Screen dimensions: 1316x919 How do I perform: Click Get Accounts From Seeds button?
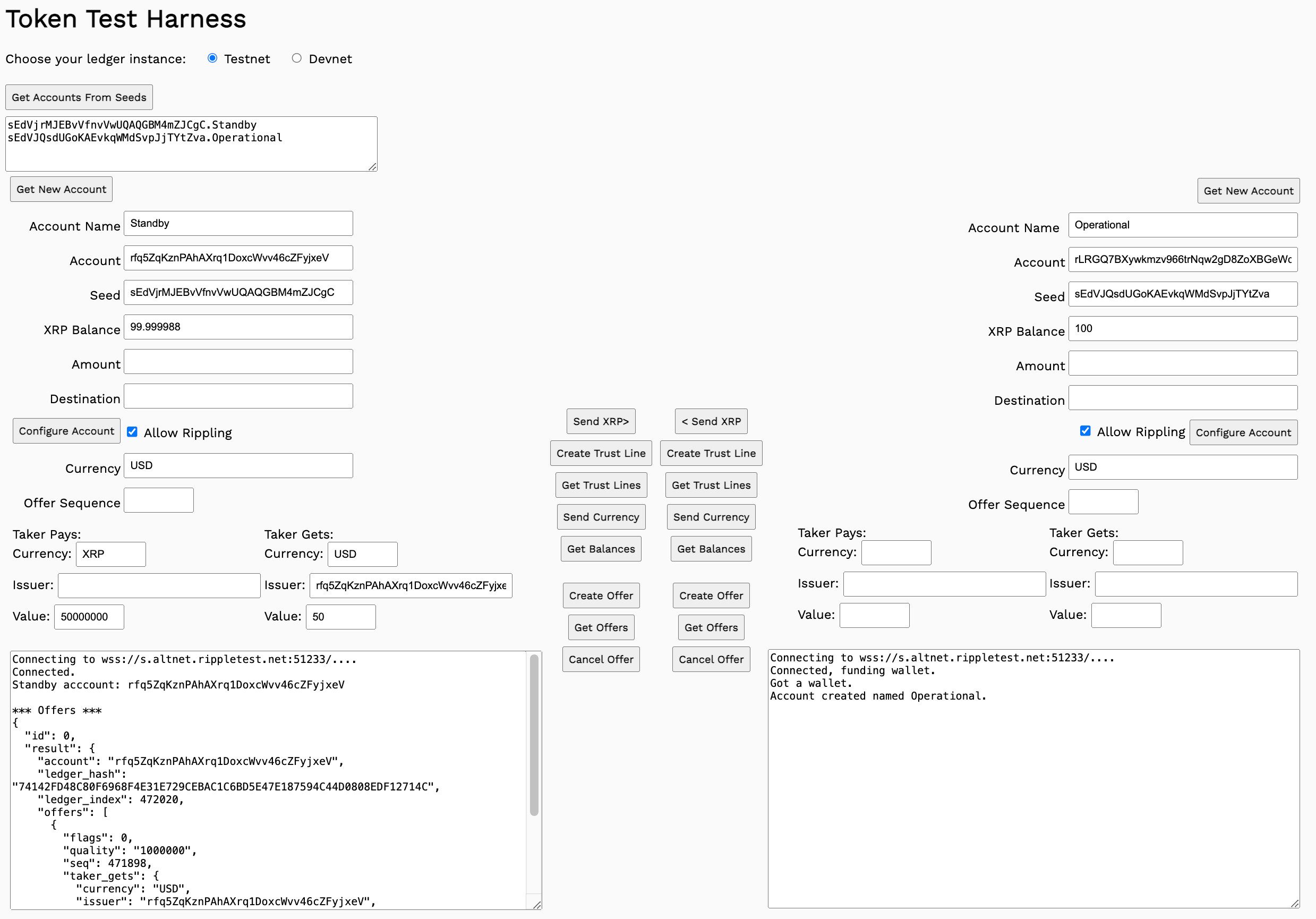click(x=79, y=97)
